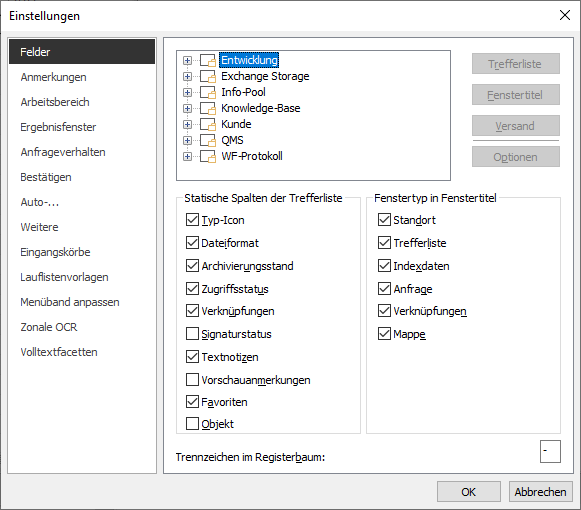
Task: Enable the Vorschauanmerkungen checkbox
Action: click(192, 380)
